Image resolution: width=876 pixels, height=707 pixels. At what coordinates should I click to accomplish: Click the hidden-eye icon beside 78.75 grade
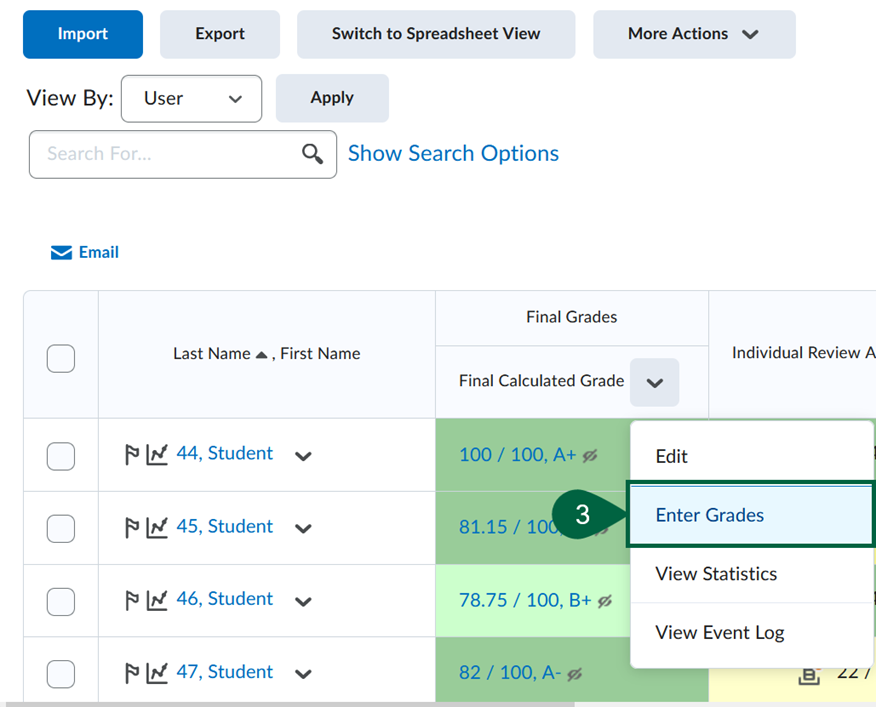tap(602, 601)
